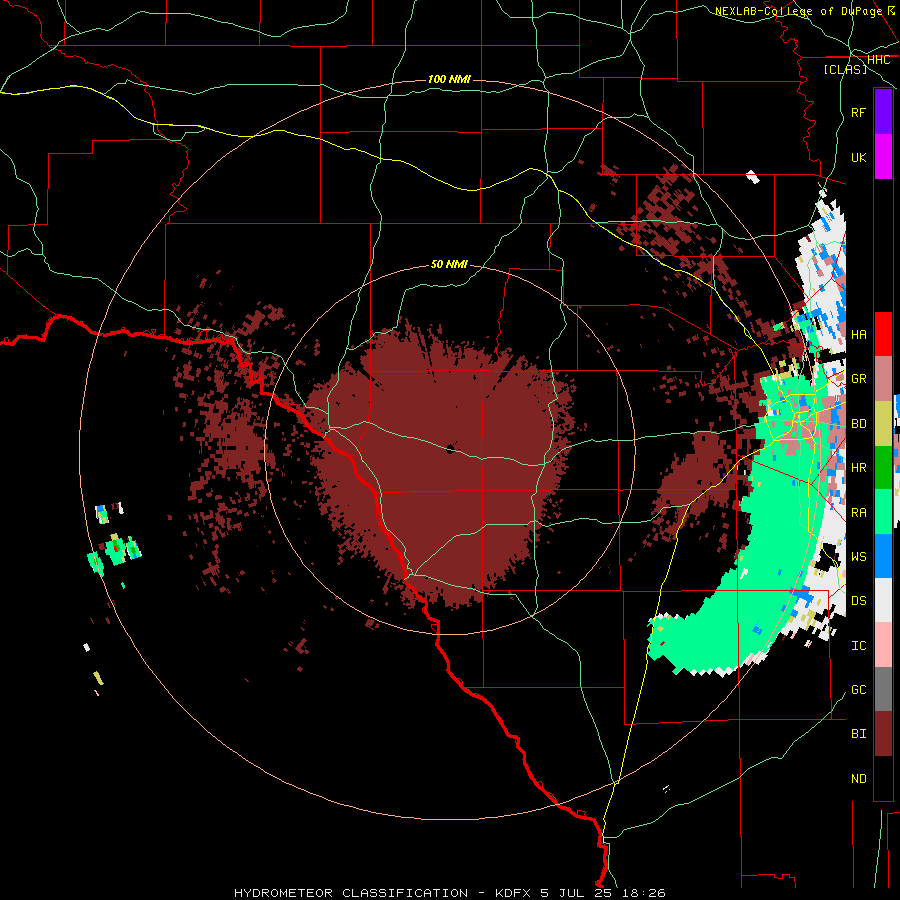900x900 pixels.
Task: Click the WS legend label
Action: [x=858, y=557]
